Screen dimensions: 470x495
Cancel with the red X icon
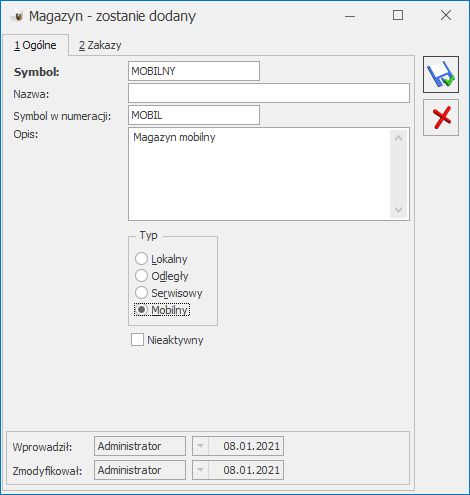[x=441, y=117]
